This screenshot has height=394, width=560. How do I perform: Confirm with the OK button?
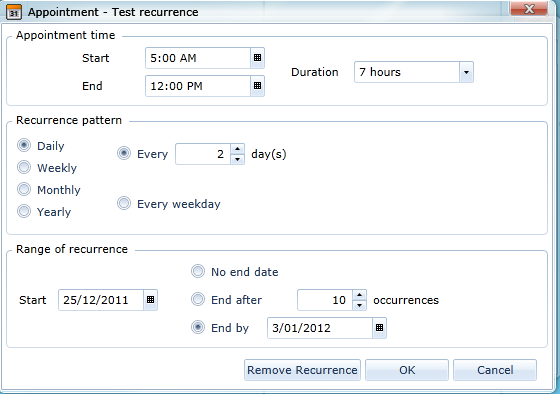point(407,370)
